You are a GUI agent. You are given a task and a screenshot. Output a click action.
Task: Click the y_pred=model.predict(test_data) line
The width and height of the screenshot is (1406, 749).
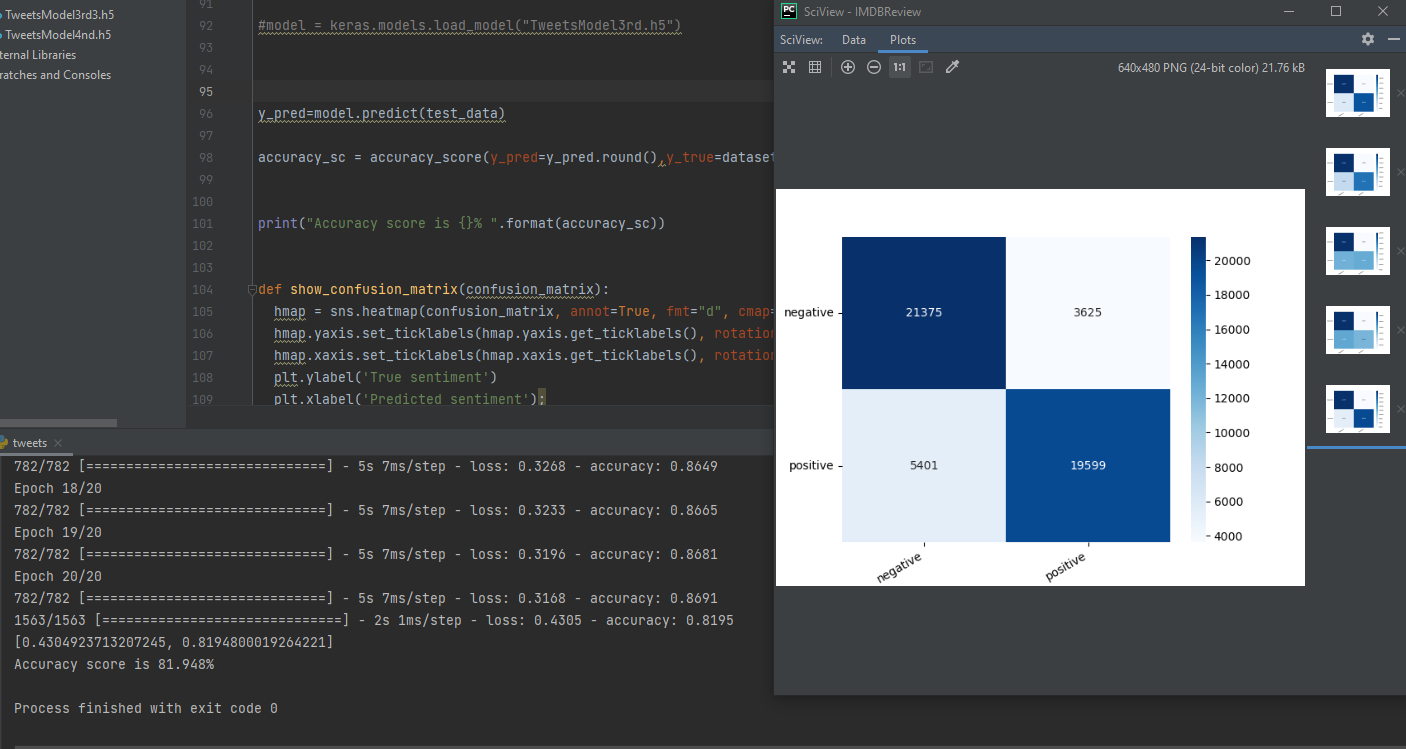coord(382,113)
